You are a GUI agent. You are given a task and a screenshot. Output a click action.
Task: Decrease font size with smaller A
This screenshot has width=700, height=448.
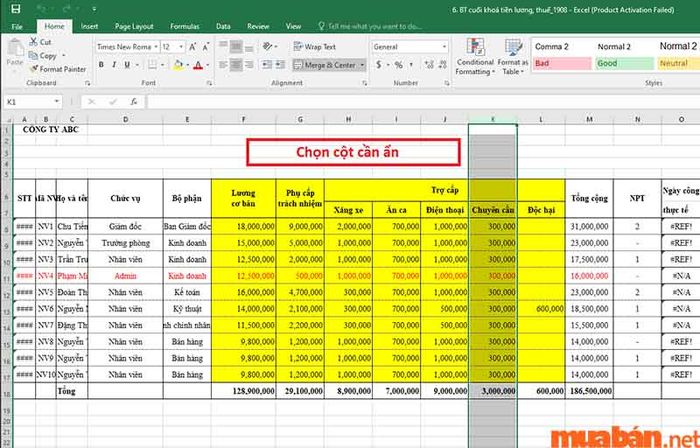coord(205,47)
